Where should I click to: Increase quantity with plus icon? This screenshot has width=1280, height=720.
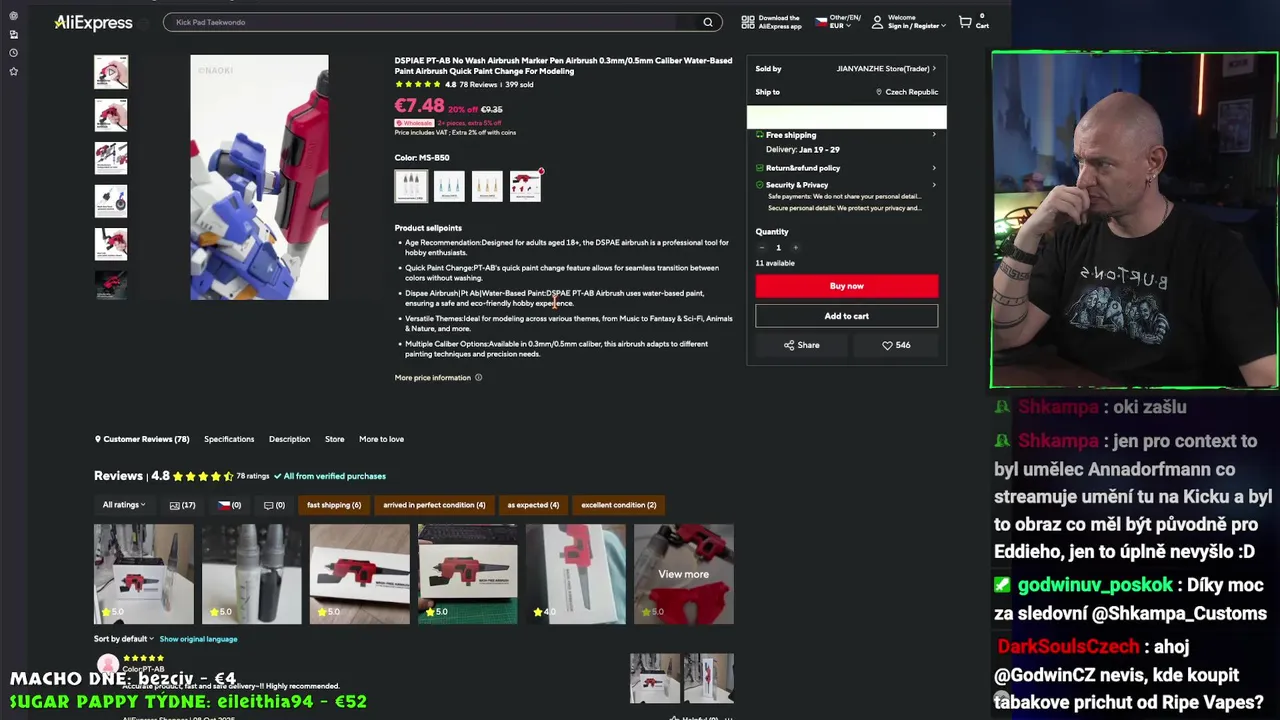[796, 248]
